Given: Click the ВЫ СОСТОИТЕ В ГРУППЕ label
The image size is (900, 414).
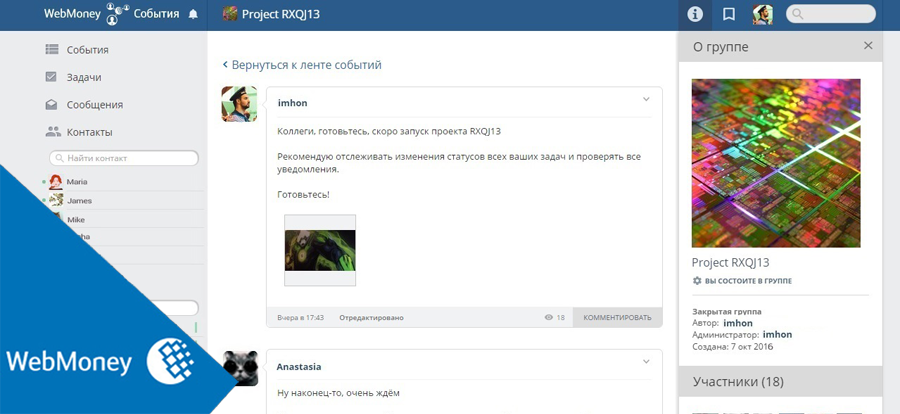Looking at the screenshot, I should point(748,281).
